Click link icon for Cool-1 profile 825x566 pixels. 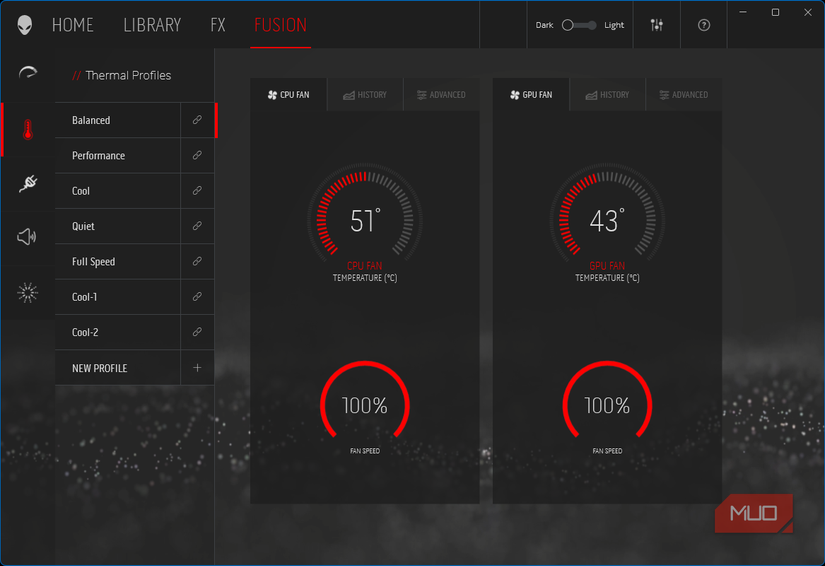(x=197, y=297)
